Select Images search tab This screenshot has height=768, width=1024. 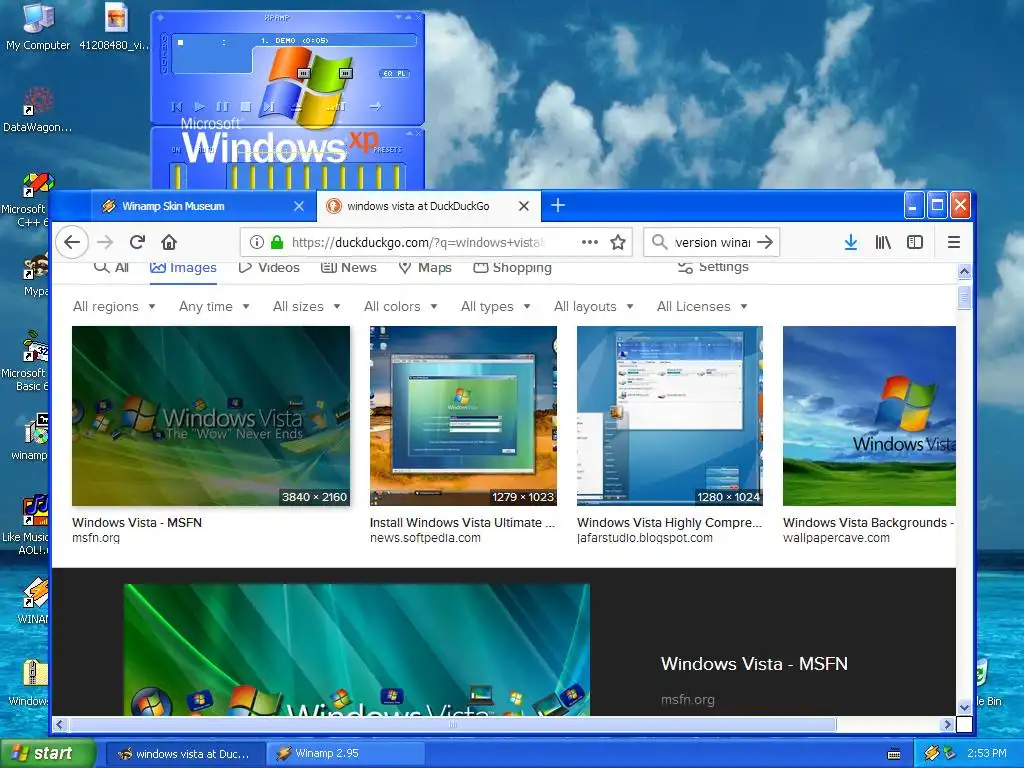pyautogui.click(x=183, y=268)
